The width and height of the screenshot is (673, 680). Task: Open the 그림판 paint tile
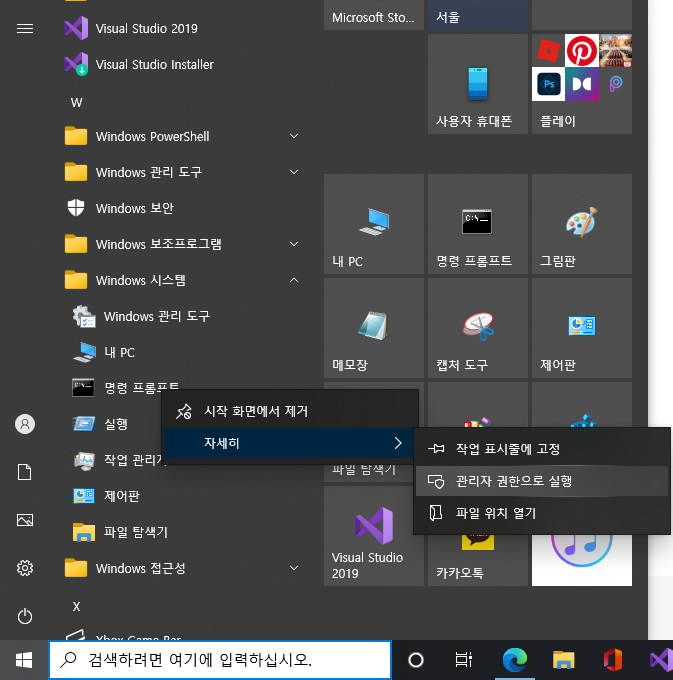coord(582,224)
